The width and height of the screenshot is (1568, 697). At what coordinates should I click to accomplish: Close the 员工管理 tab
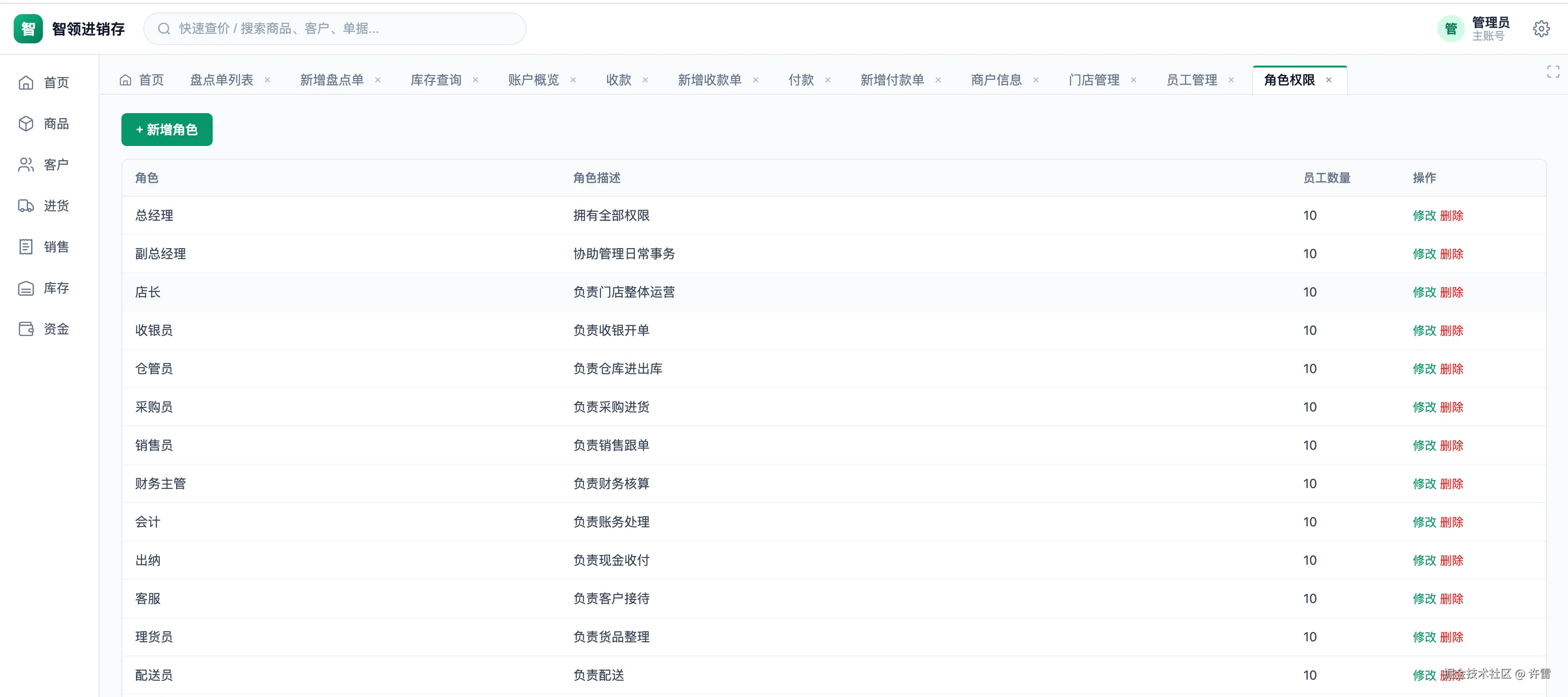[x=1231, y=80]
